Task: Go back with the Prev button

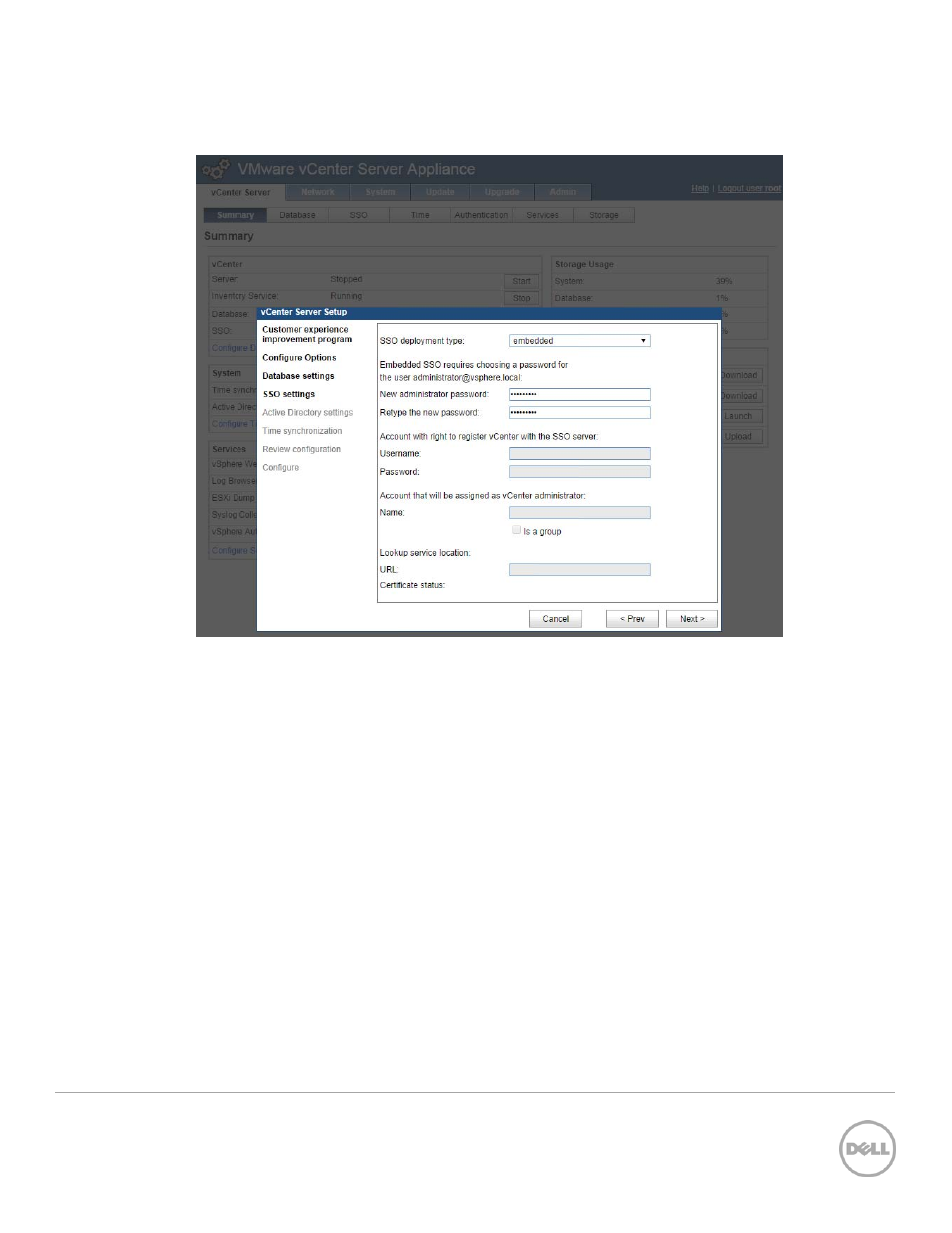Action: click(632, 619)
